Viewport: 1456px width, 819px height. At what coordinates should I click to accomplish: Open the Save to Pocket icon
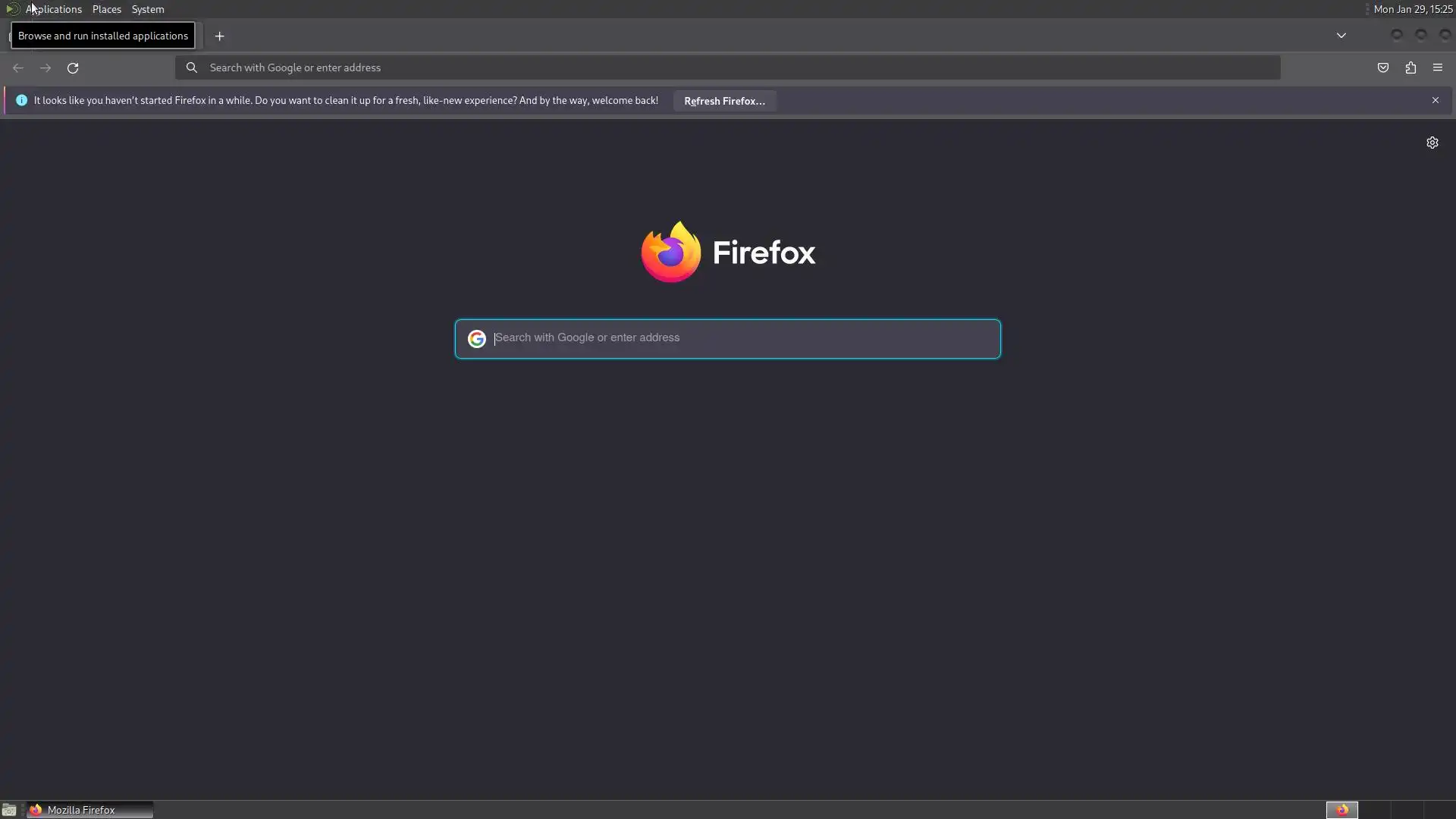pos(1382,68)
